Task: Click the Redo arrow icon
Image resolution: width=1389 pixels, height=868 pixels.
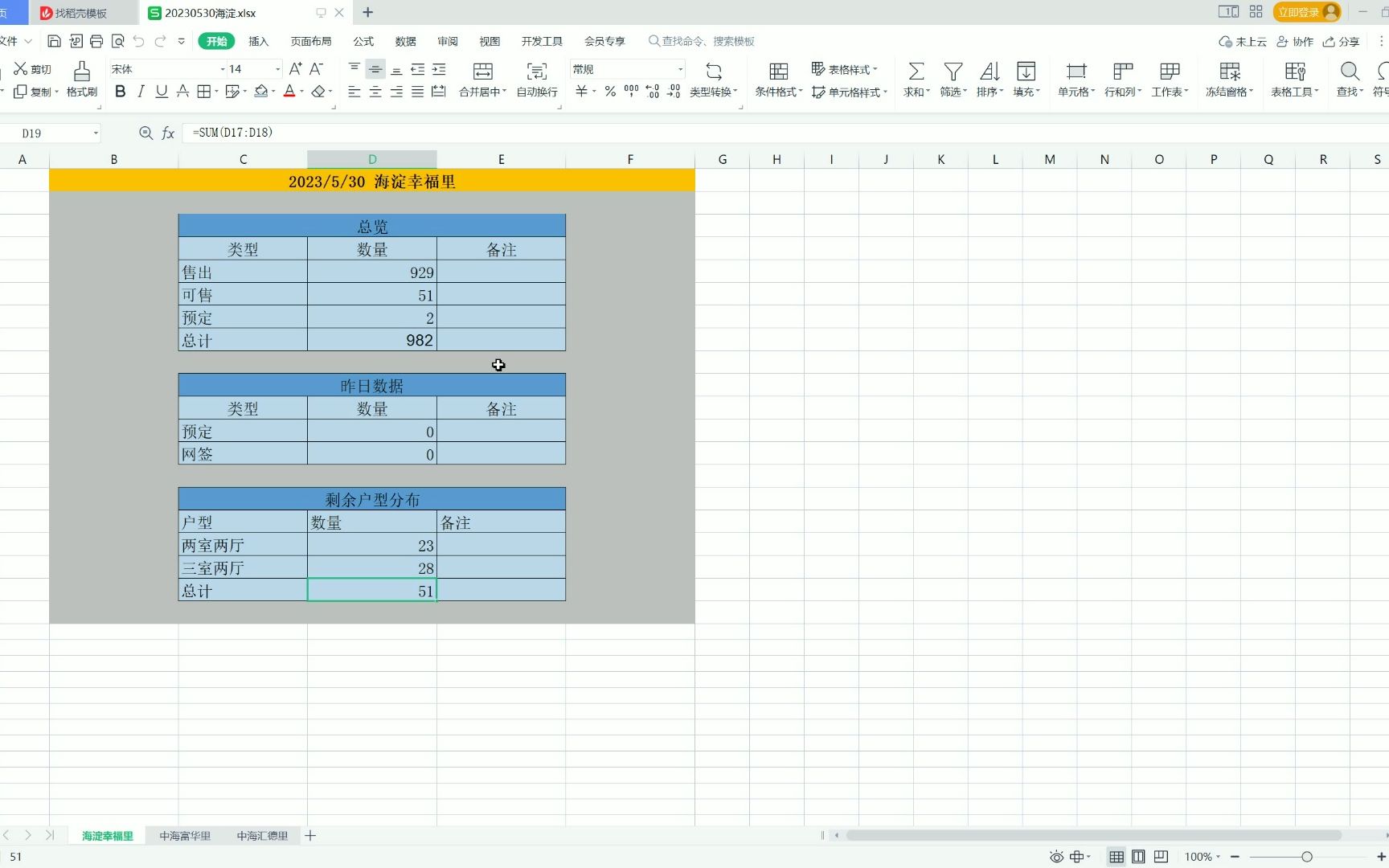Action: pyautogui.click(x=160, y=41)
